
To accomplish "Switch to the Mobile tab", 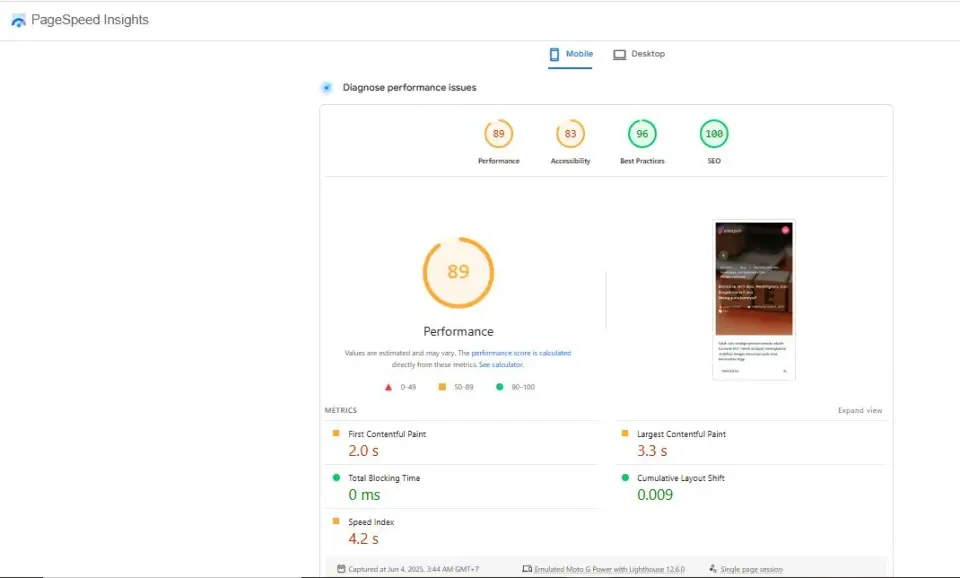I will coord(570,54).
